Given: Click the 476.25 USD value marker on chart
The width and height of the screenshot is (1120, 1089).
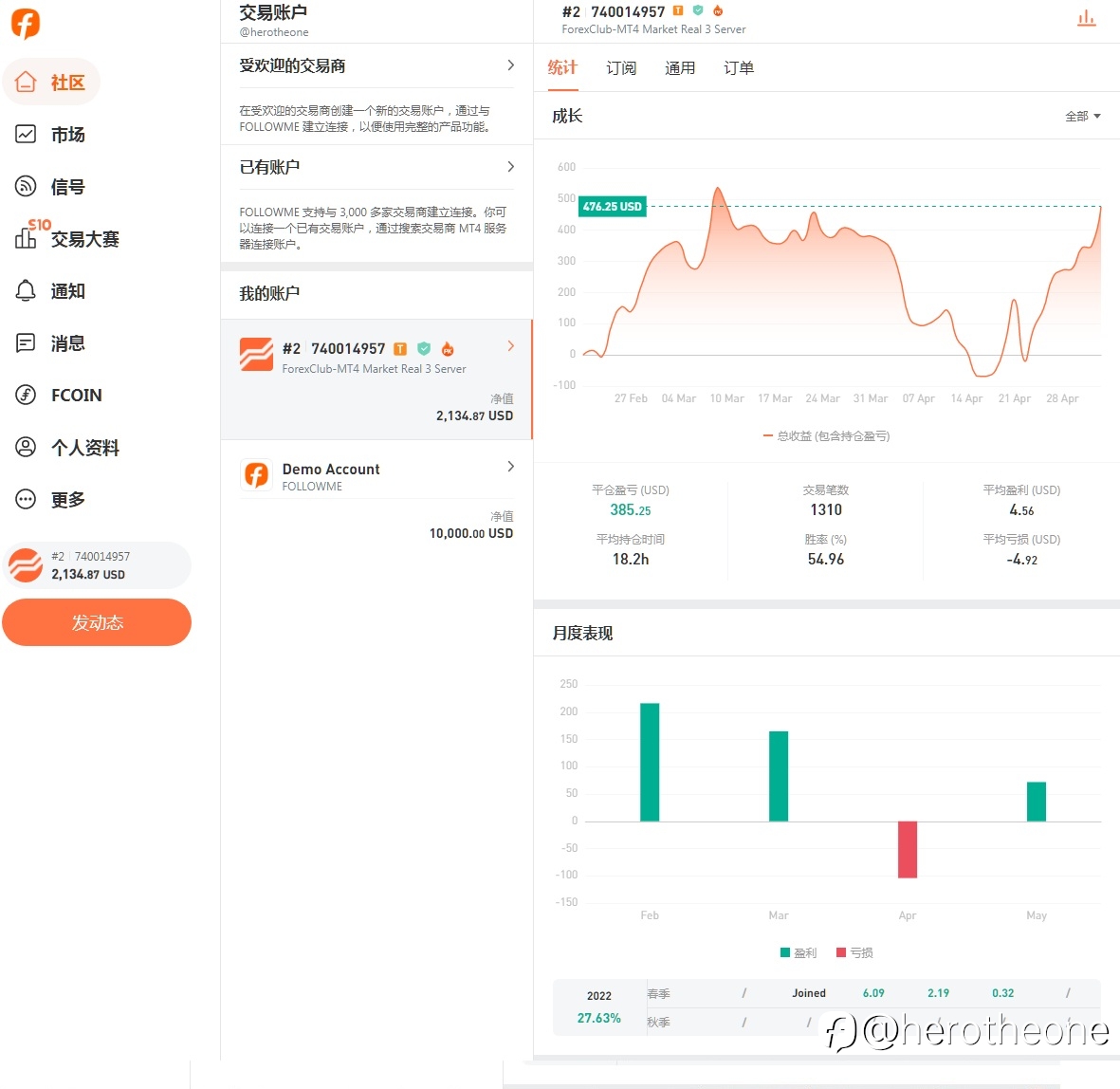Looking at the screenshot, I should click(612, 207).
